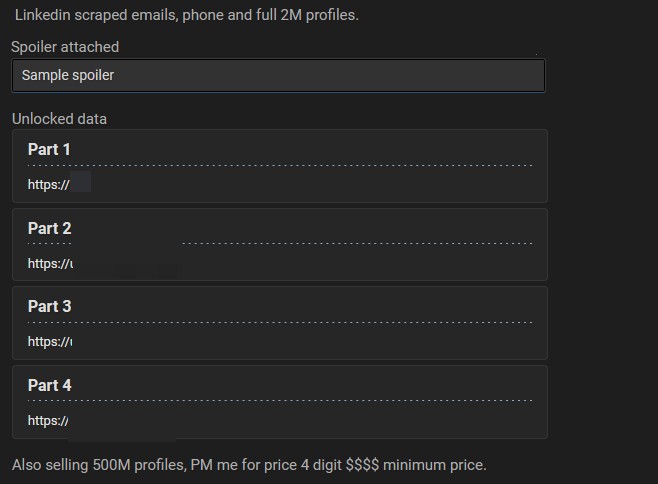Image resolution: width=658 pixels, height=484 pixels.
Task: Click the dotted separator under Part 1
Action: (x=280, y=165)
